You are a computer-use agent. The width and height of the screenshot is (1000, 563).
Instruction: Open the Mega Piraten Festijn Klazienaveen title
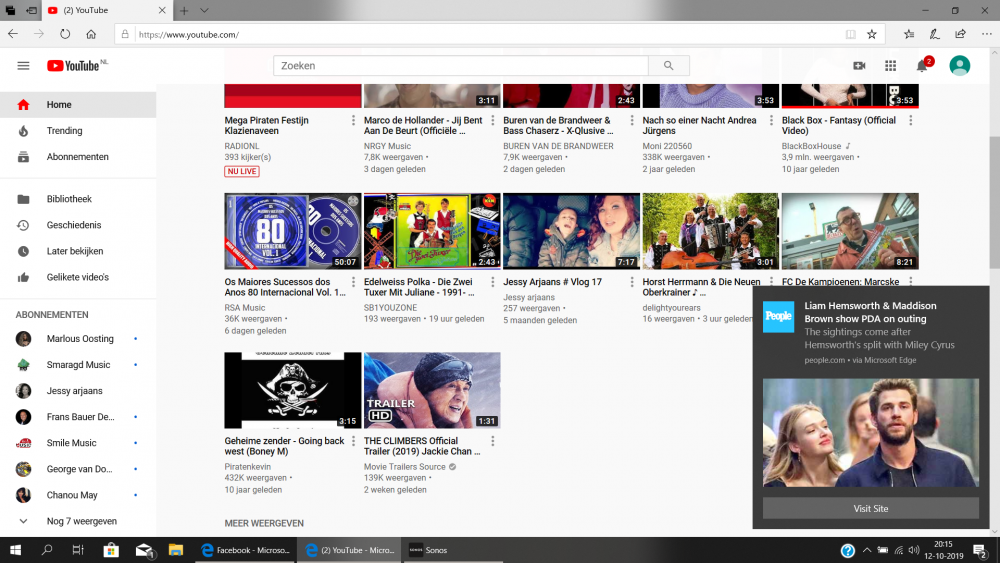pos(267,126)
